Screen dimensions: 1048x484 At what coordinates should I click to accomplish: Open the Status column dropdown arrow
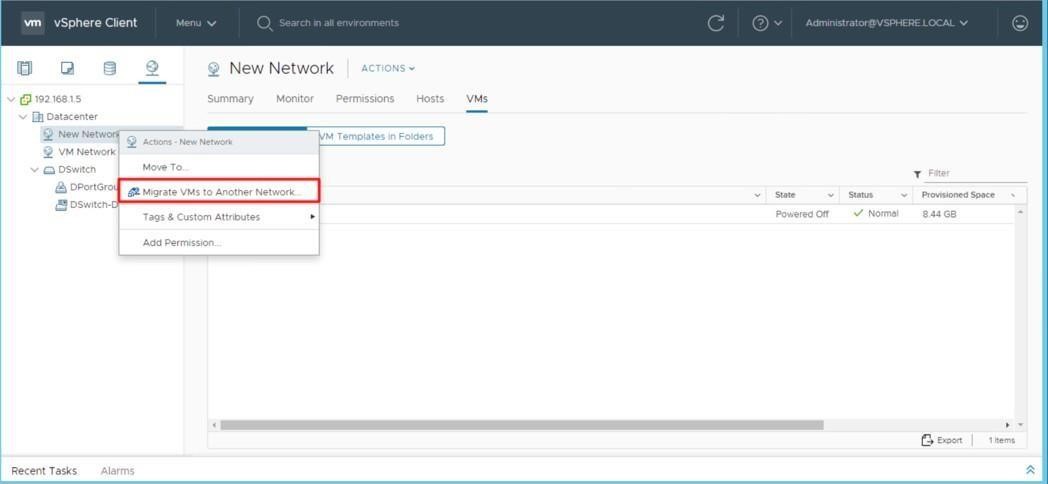pos(904,195)
